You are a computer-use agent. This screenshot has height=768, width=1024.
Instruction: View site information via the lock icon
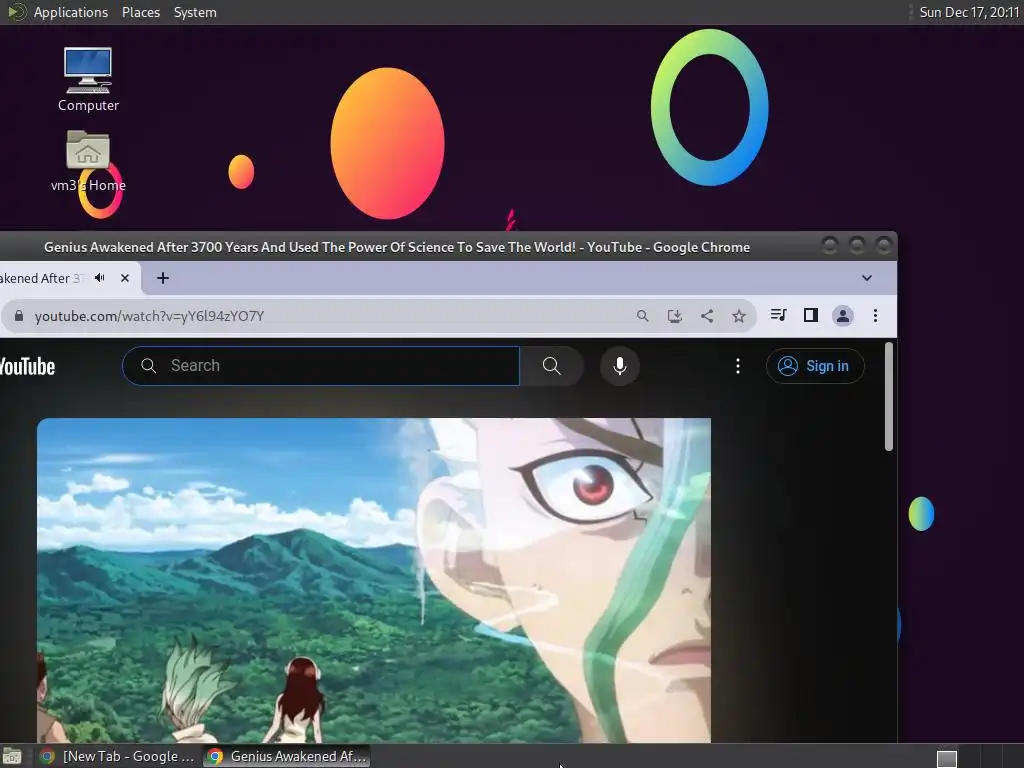click(x=19, y=316)
